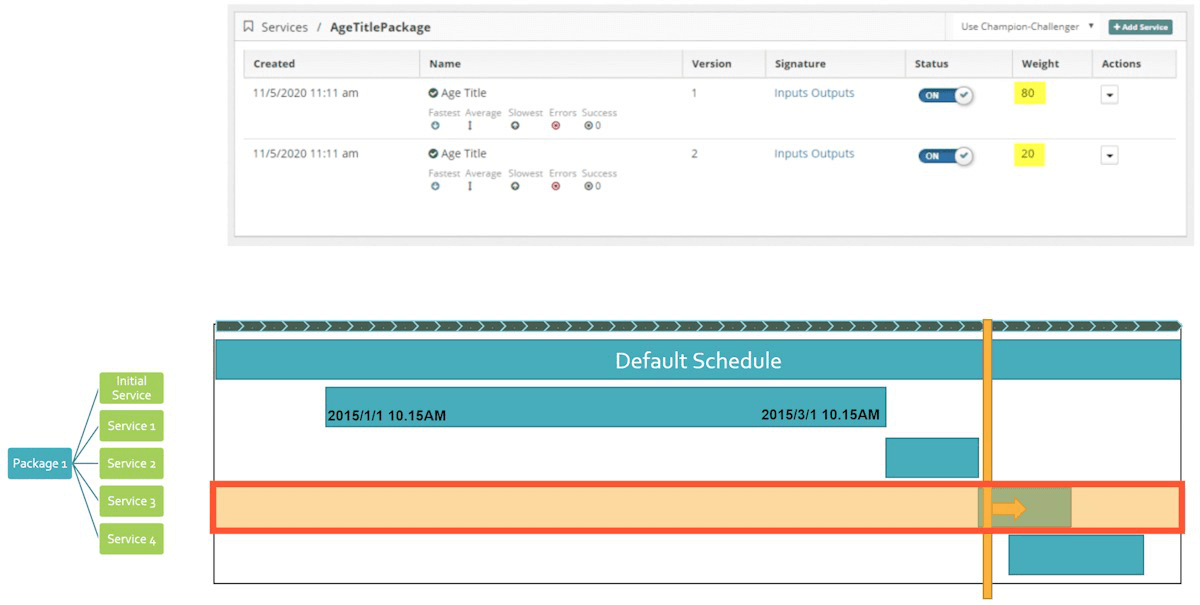The width and height of the screenshot is (1200, 605).
Task: Click created date of version 2 row
Action: pyautogui.click(x=305, y=154)
